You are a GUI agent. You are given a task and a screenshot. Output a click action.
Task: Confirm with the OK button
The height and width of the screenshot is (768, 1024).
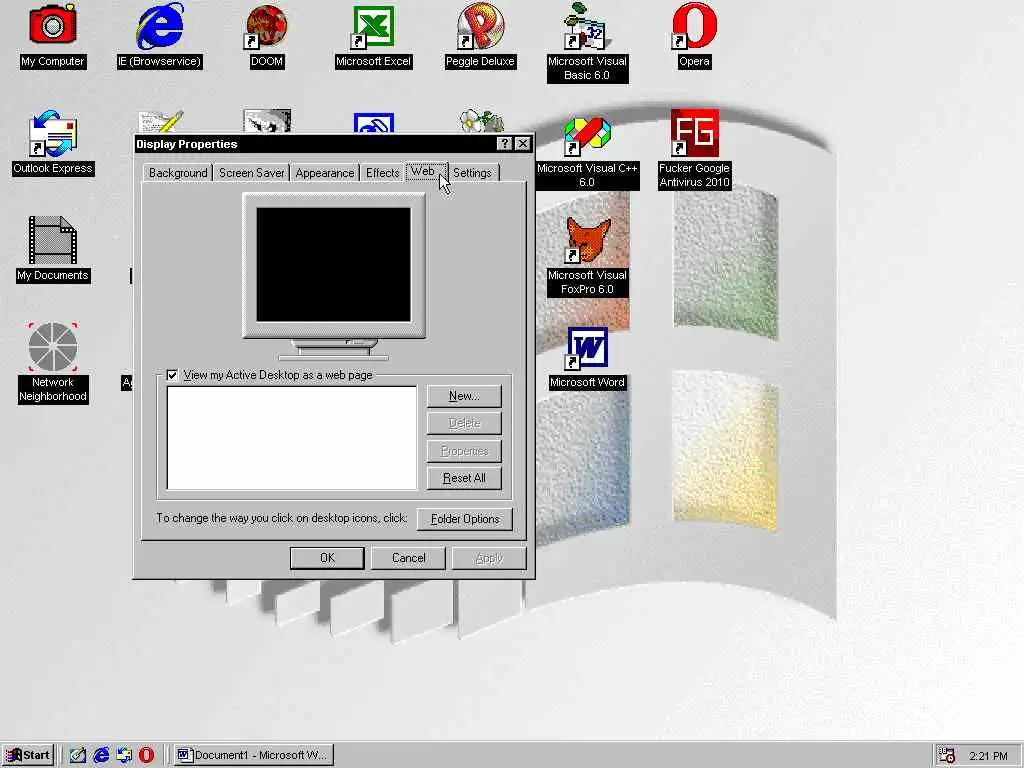[x=327, y=558]
